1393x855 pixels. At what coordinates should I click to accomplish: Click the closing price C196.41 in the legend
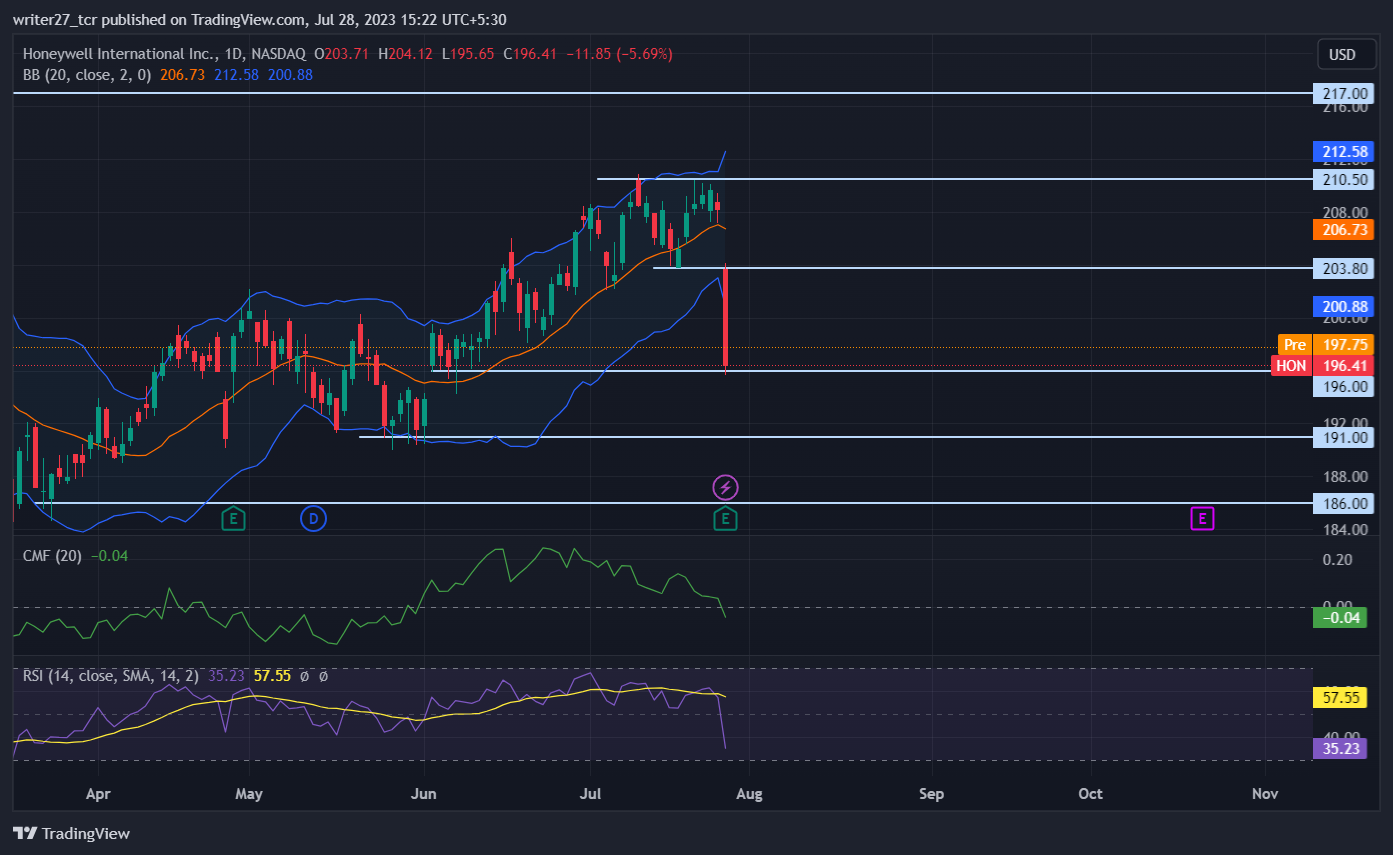[529, 54]
